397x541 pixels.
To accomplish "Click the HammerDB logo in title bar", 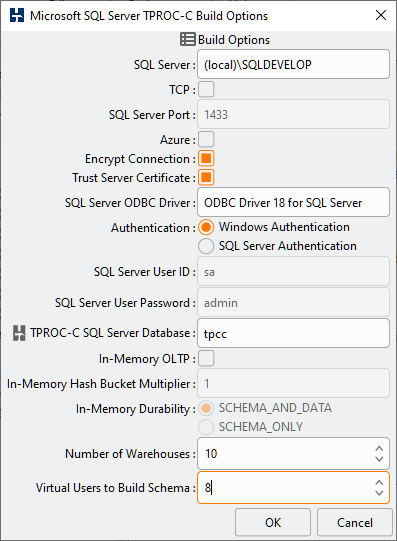I will click(x=17, y=16).
